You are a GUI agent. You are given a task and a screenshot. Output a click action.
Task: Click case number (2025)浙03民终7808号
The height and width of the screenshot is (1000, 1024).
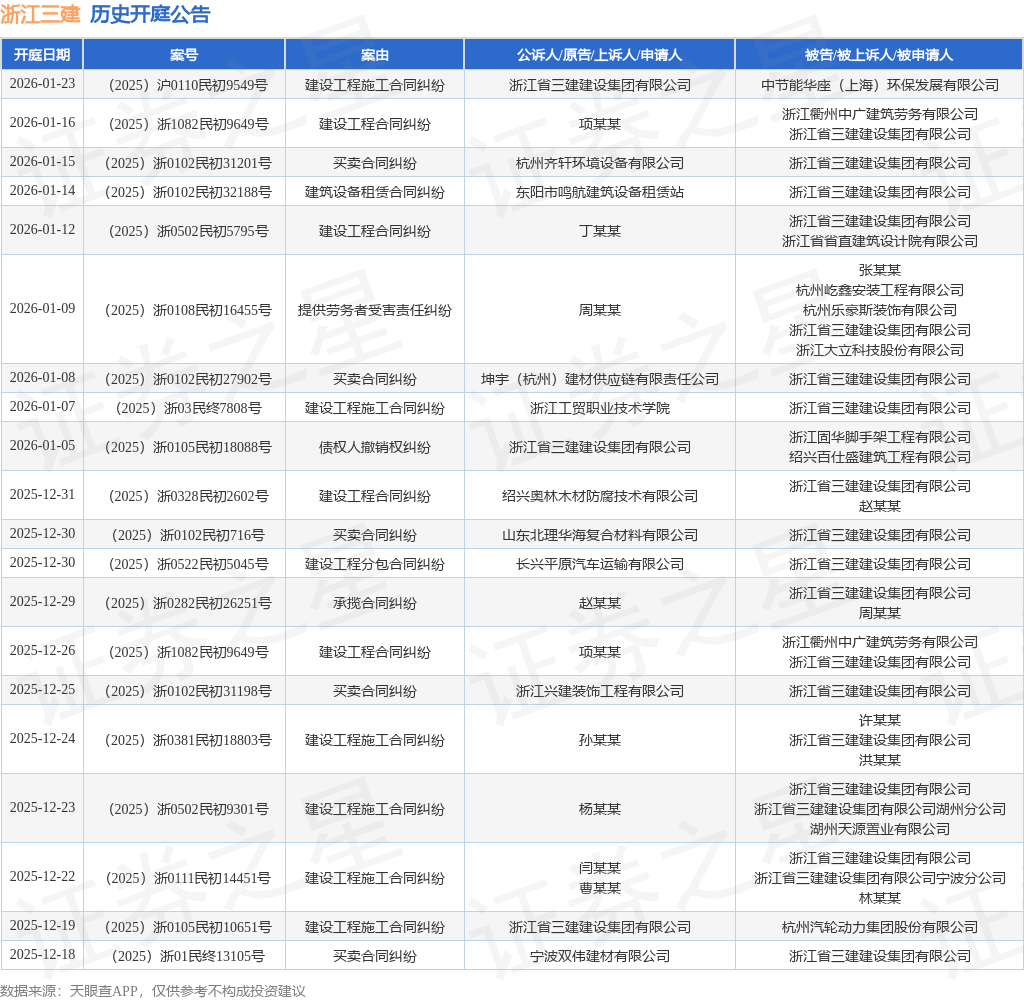[x=188, y=408]
